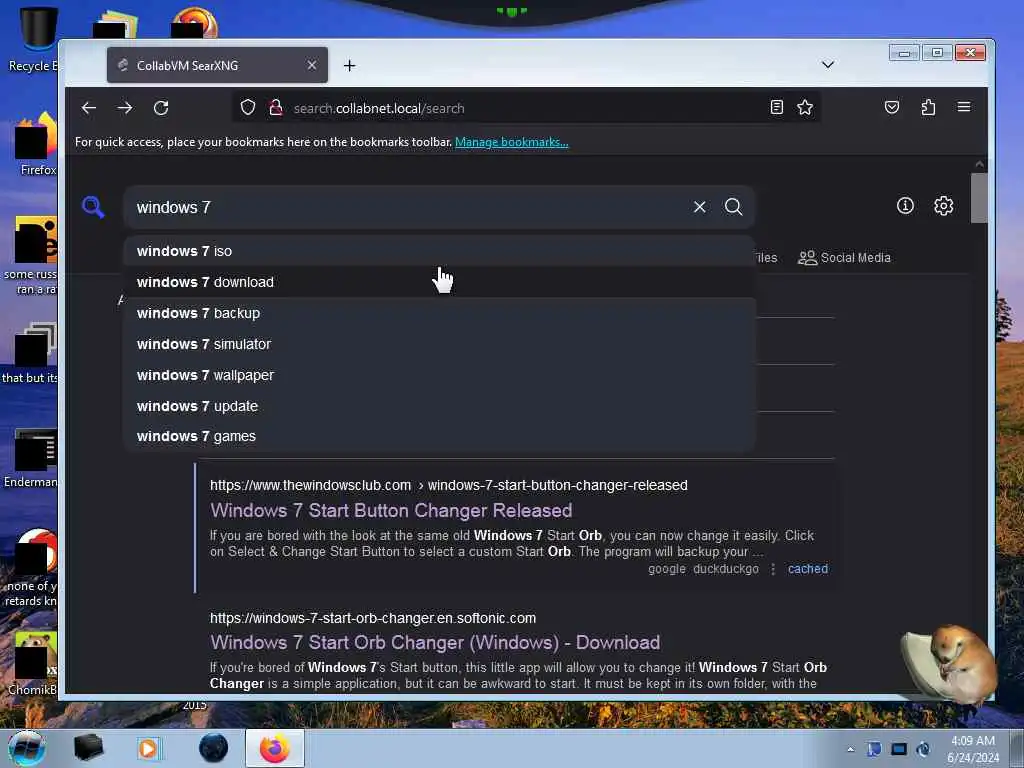Switch to the Social Media category tab
This screenshot has width=1024, height=768.
click(844, 257)
